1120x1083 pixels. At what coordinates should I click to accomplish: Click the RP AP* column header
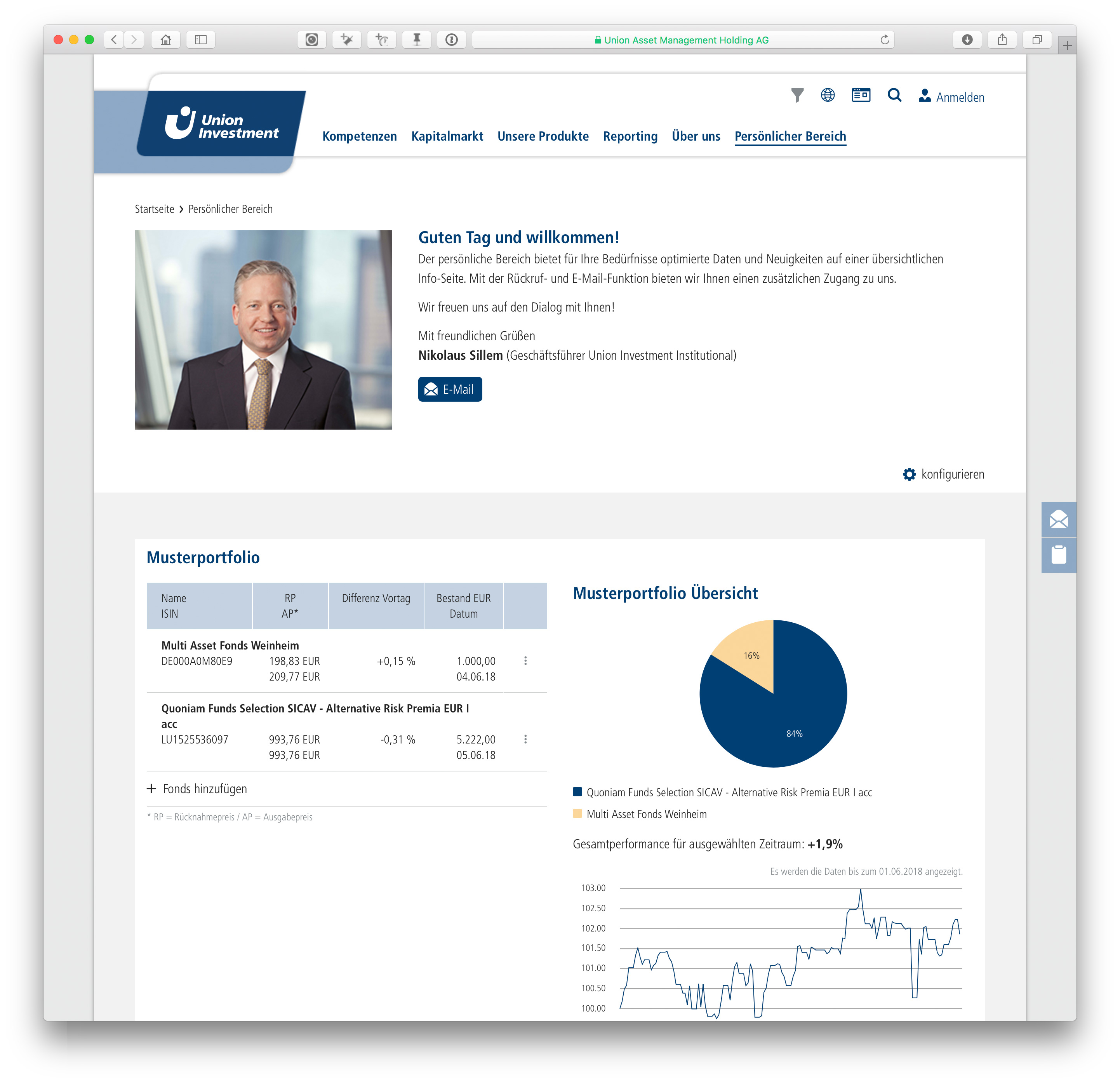(x=290, y=606)
